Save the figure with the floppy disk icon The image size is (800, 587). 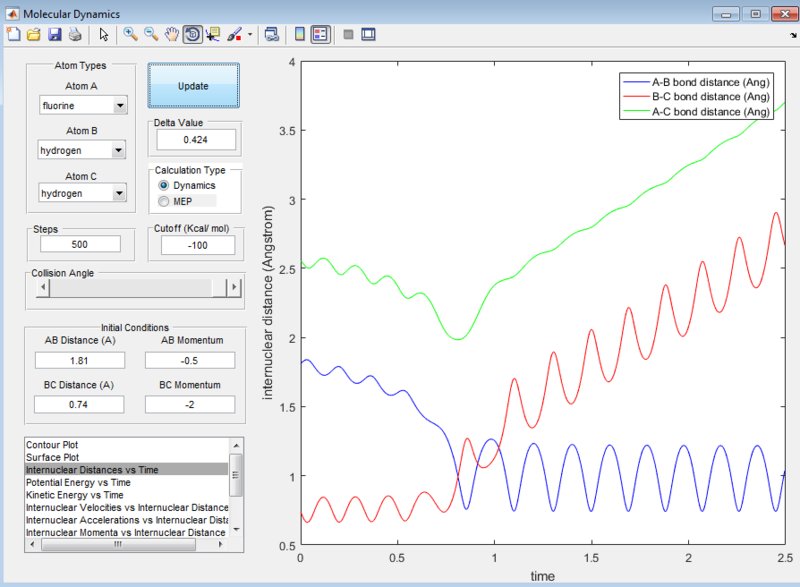[54, 34]
